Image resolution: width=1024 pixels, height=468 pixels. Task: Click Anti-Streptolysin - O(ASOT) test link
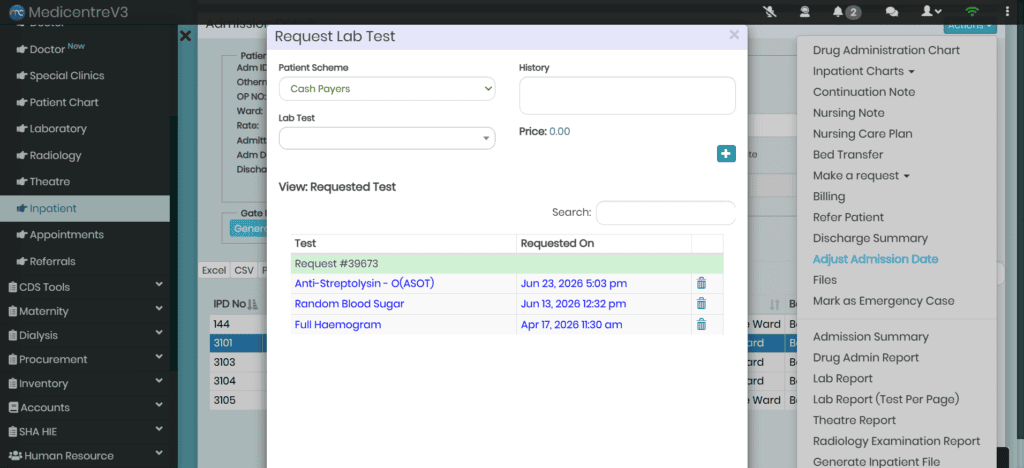click(364, 283)
